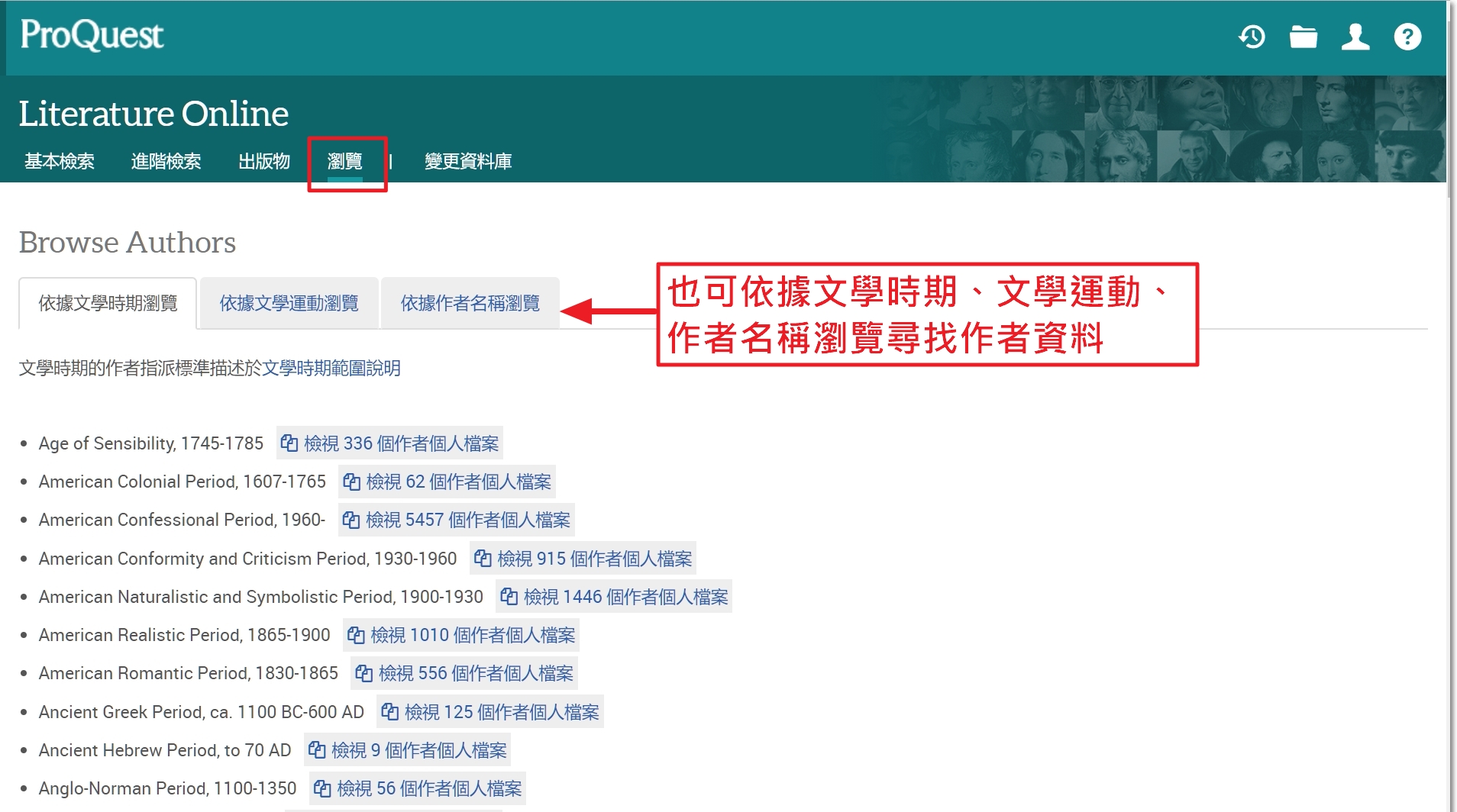Open the recent searches history icon
Viewport: 1457px width, 812px height.
pos(1252,37)
